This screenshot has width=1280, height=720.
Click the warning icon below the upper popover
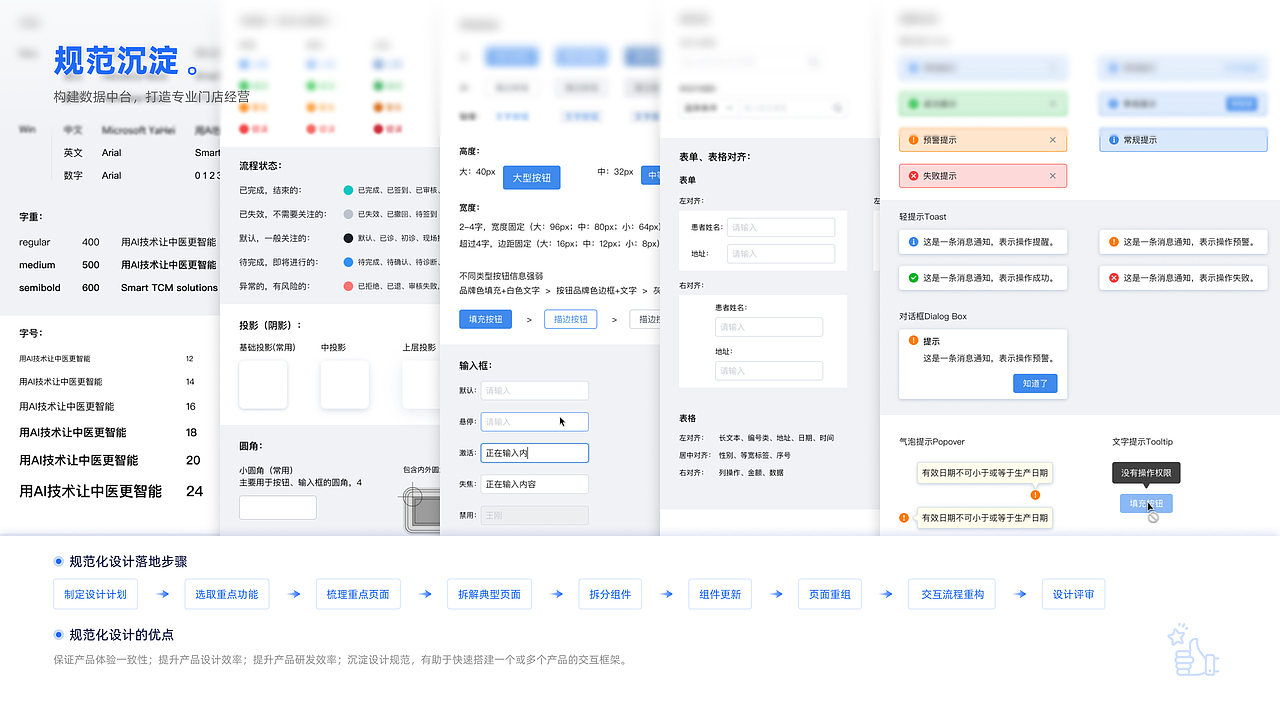1035,495
